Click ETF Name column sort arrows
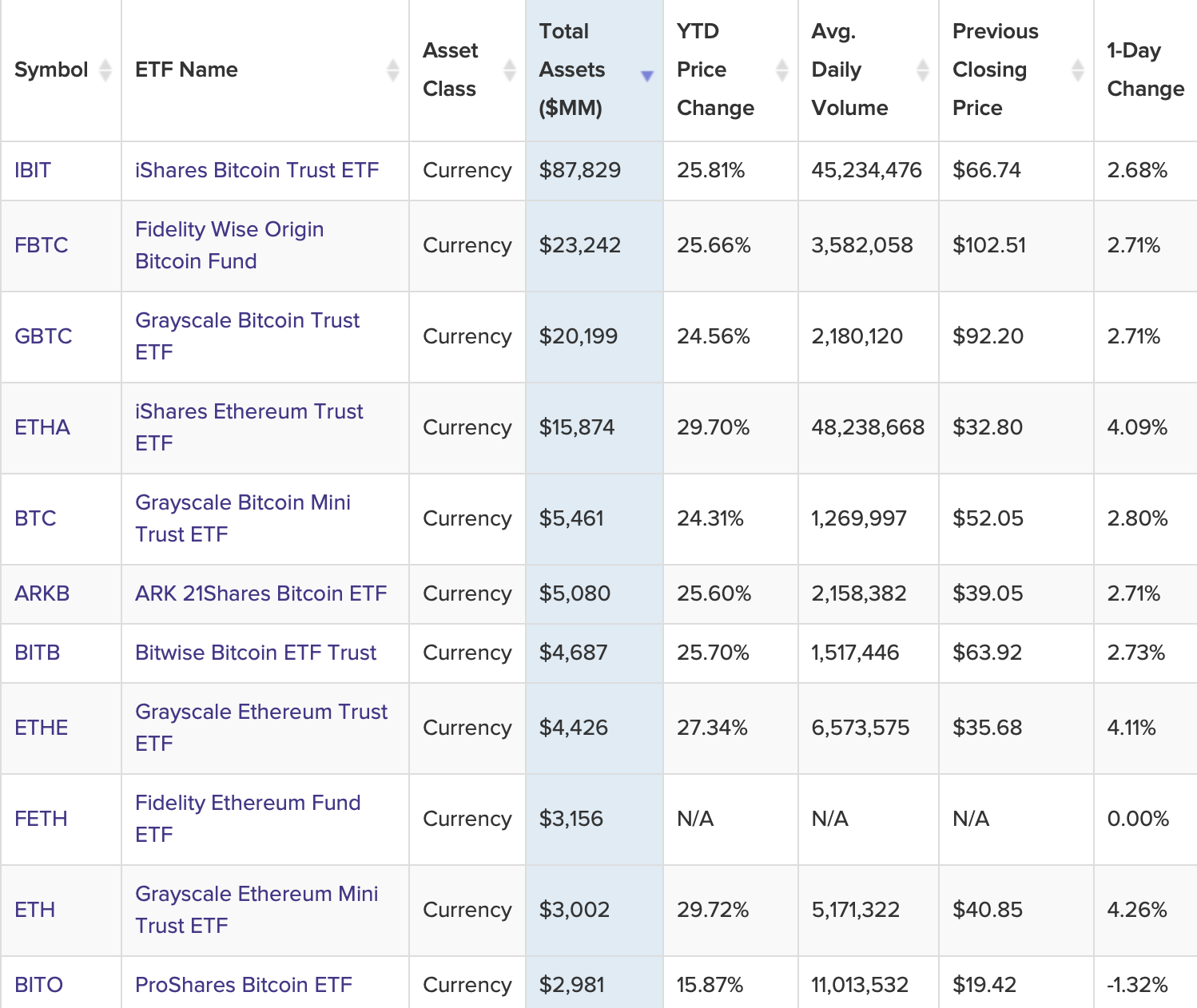This screenshot has width=1197, height=1008. (392, 70)
